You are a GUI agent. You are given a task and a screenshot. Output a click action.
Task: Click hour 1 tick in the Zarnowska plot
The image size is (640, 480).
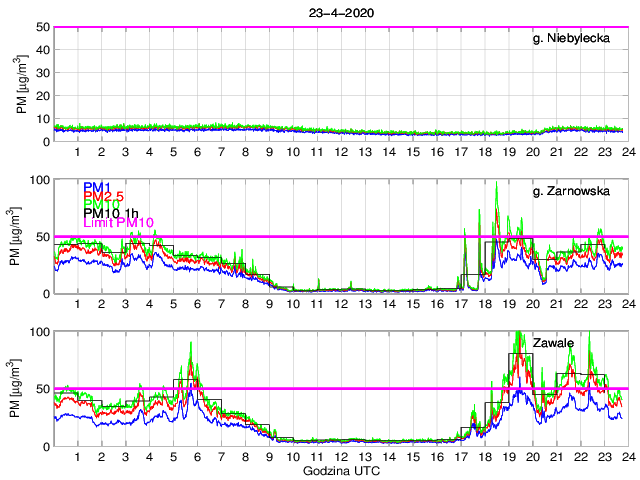[x=77, y=304]
